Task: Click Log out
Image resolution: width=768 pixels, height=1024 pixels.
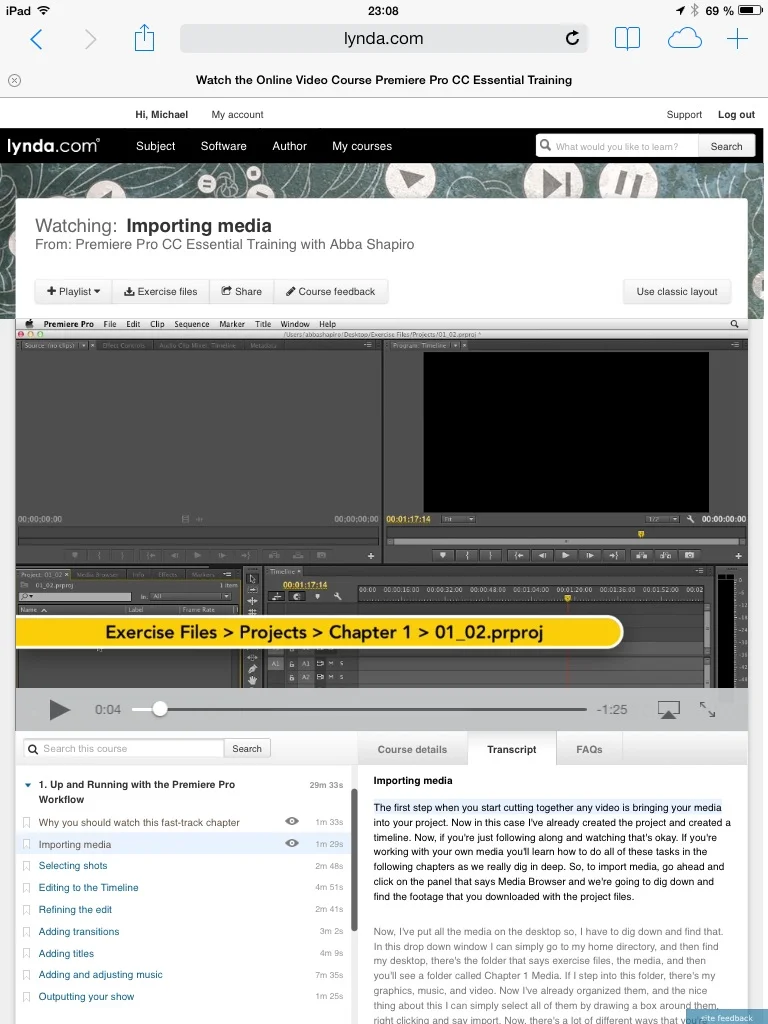Action: pos(736,114)
